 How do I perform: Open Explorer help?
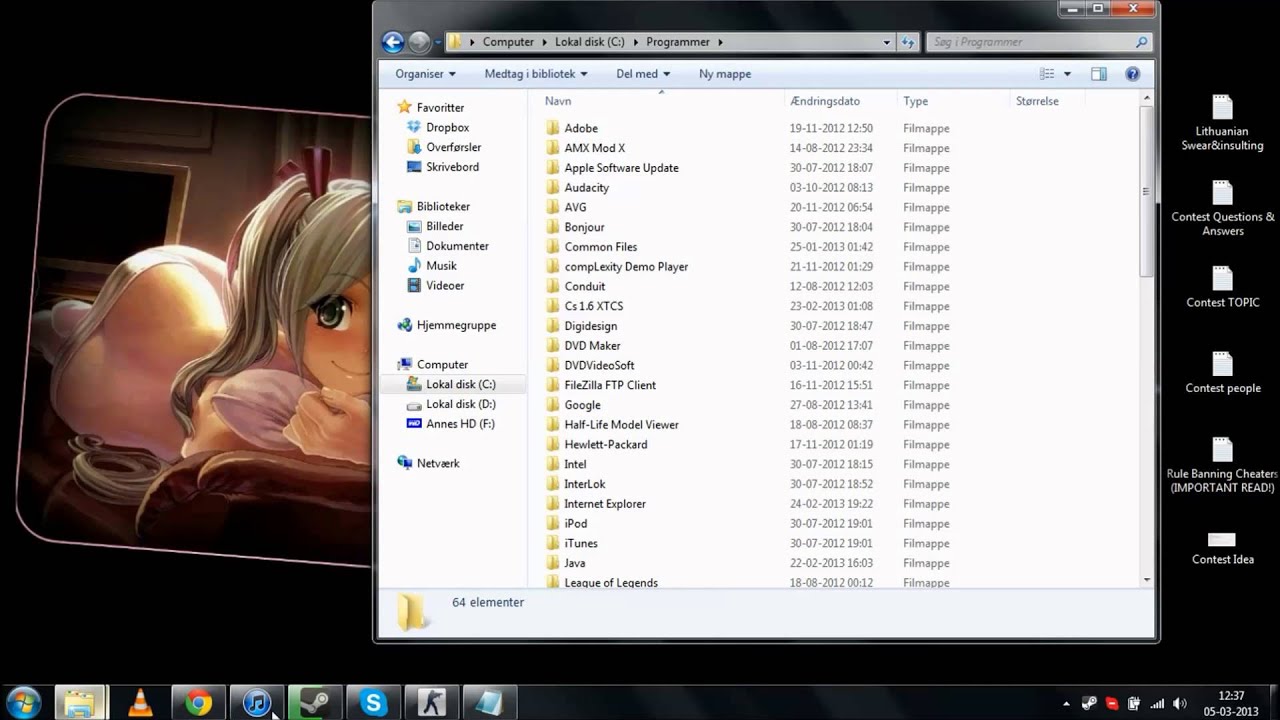(x=1133, y=74)
